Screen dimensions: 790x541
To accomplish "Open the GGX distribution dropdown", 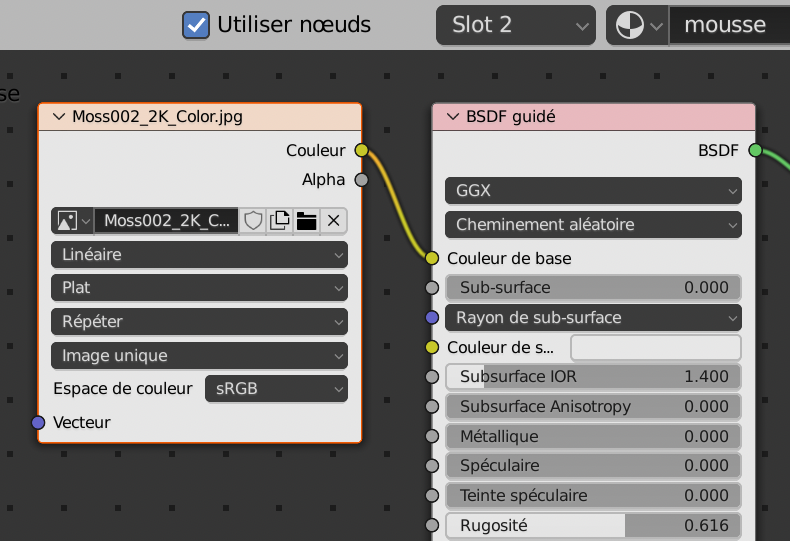I will click(593, 190).
